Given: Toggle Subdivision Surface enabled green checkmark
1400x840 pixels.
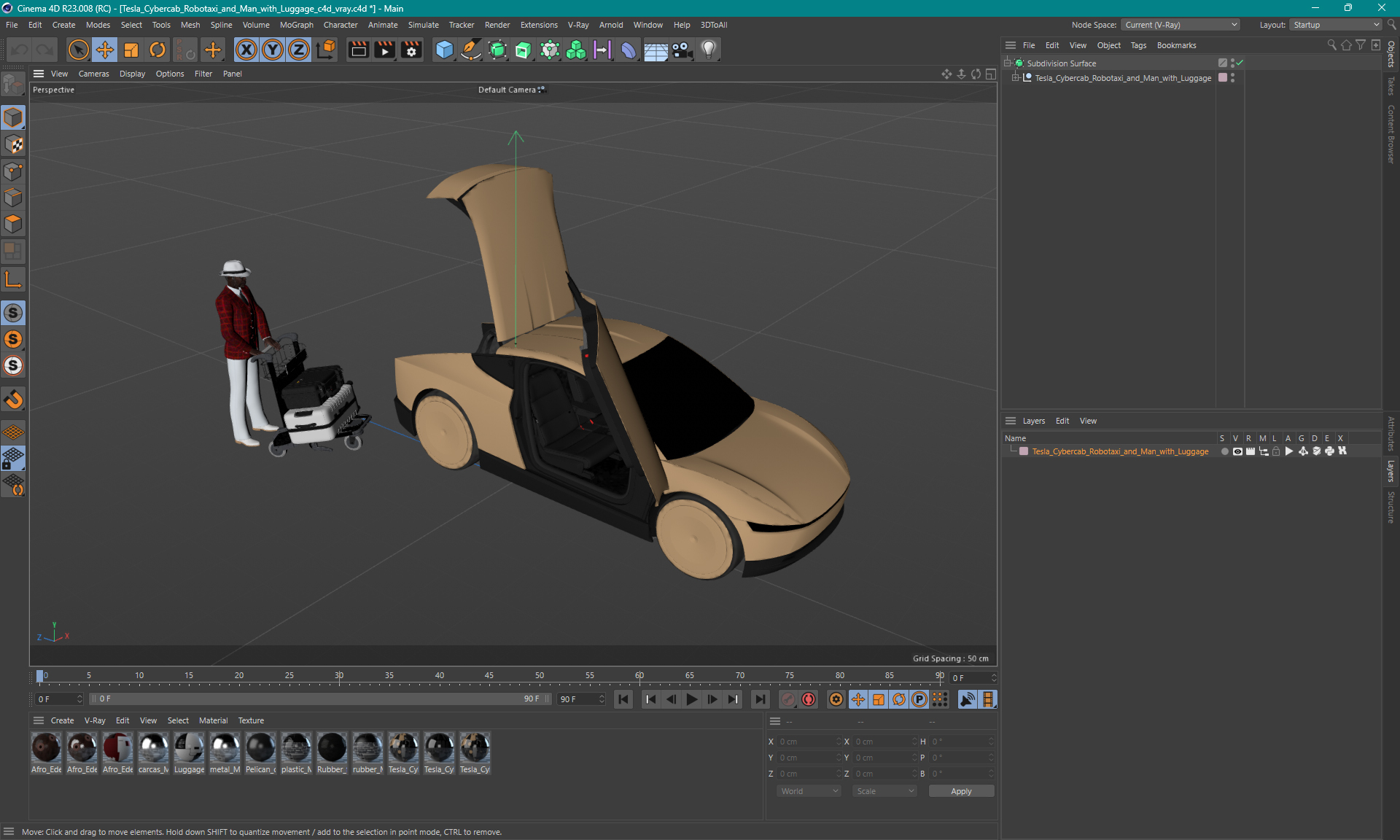Looking at the screenshot, I should [x=1240, y=63].
